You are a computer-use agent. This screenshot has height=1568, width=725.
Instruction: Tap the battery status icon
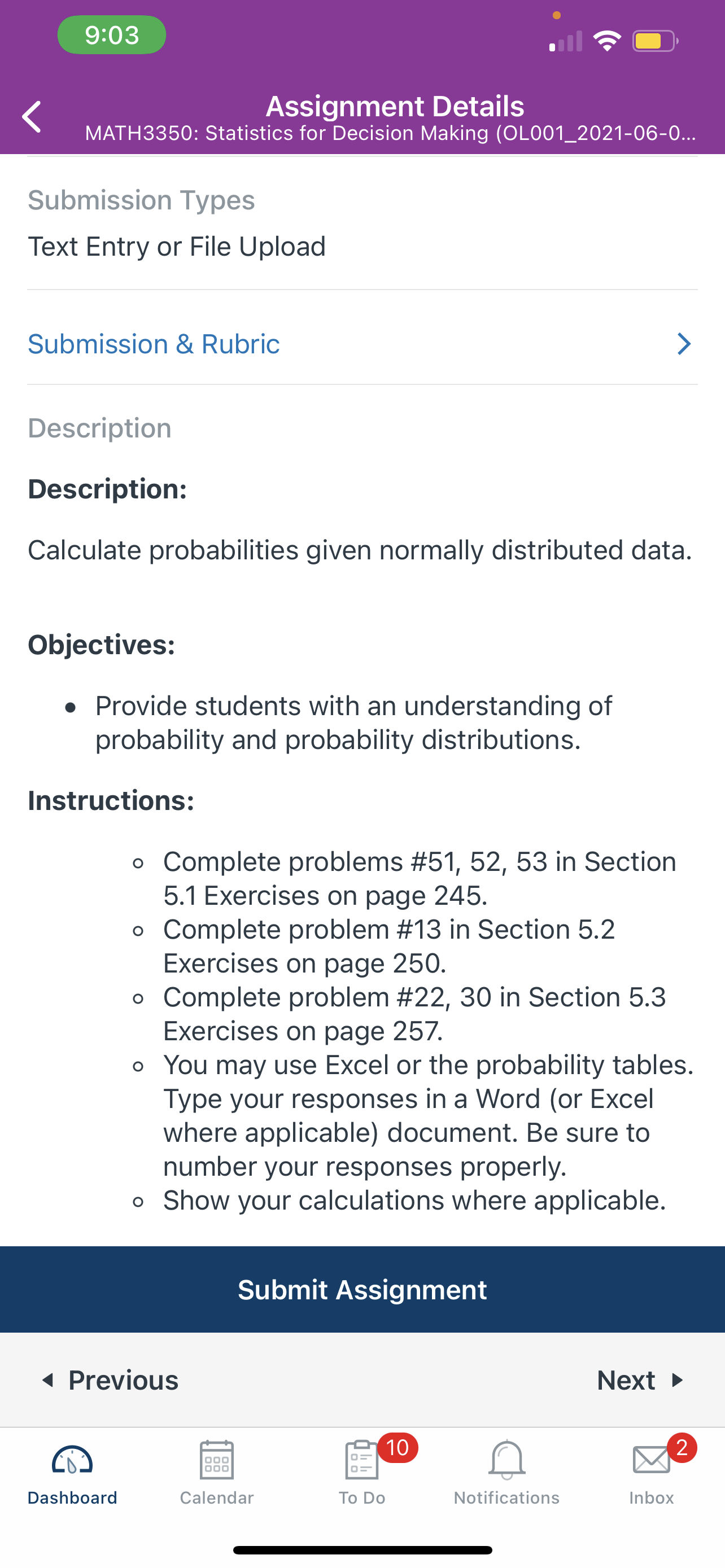click(x=655, y=41)
